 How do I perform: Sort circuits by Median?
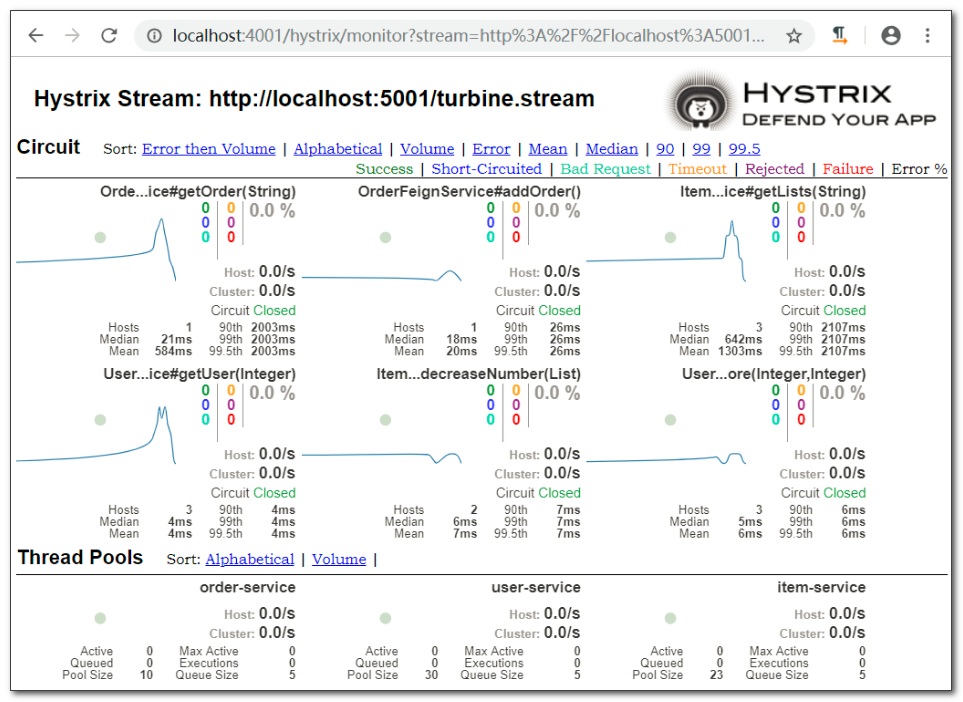click(612, 149)
